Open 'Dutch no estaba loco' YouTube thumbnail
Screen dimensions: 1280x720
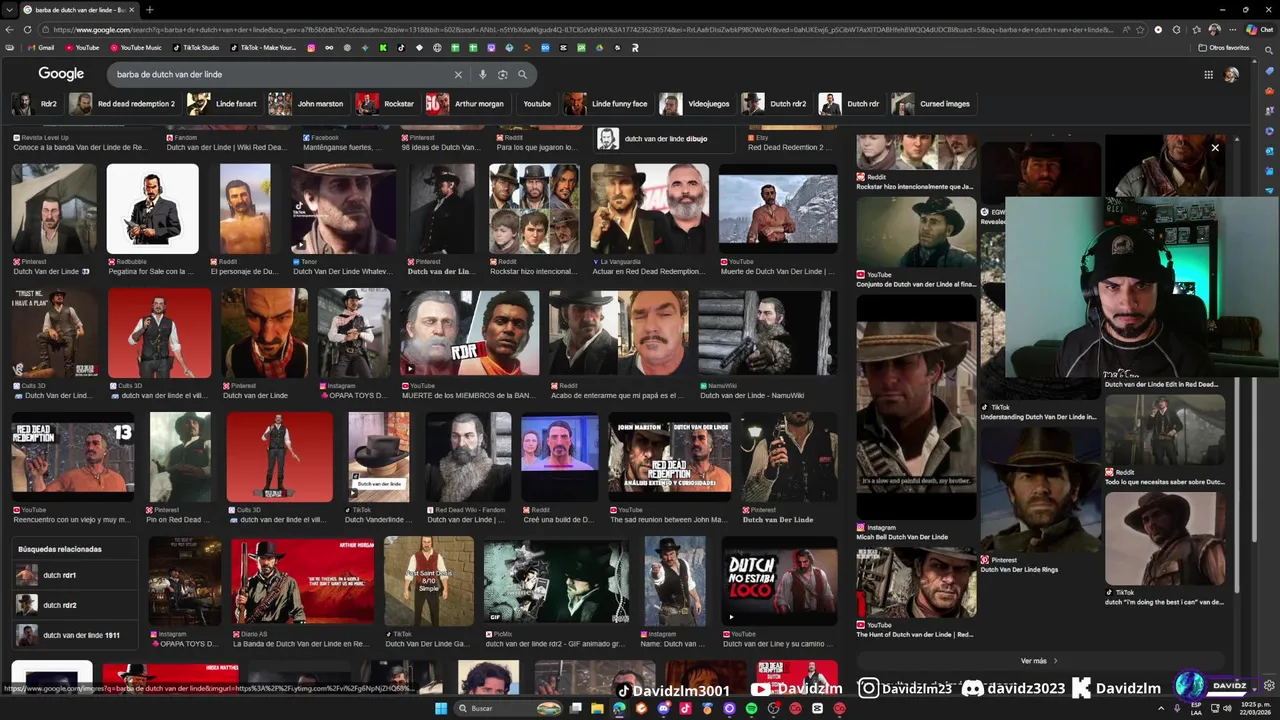point(780,581)
